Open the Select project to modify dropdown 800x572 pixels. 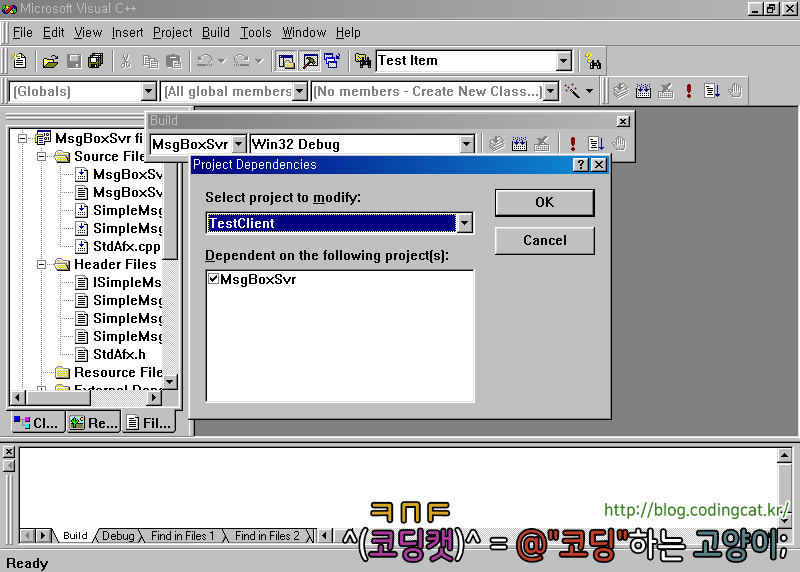[x=465, y=223]
